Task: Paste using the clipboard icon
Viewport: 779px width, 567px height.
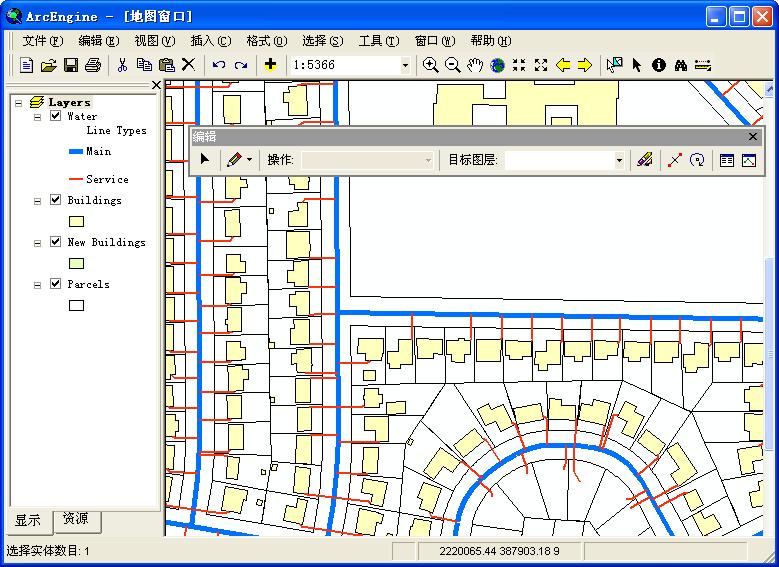Action: tap(167, 65)
